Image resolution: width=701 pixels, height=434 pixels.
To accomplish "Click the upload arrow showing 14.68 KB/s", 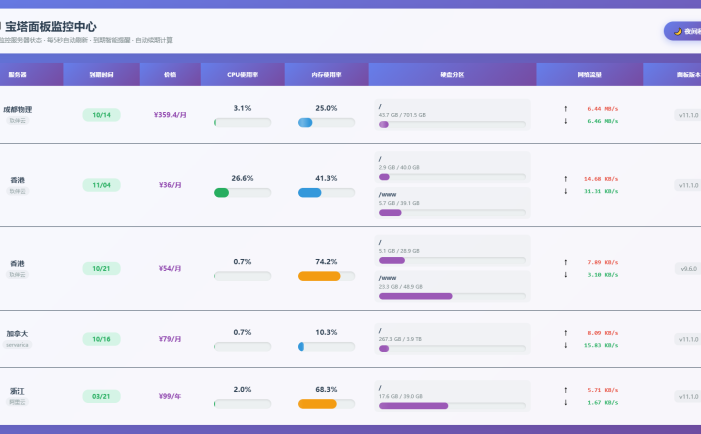I will click(x=565, y=178).
